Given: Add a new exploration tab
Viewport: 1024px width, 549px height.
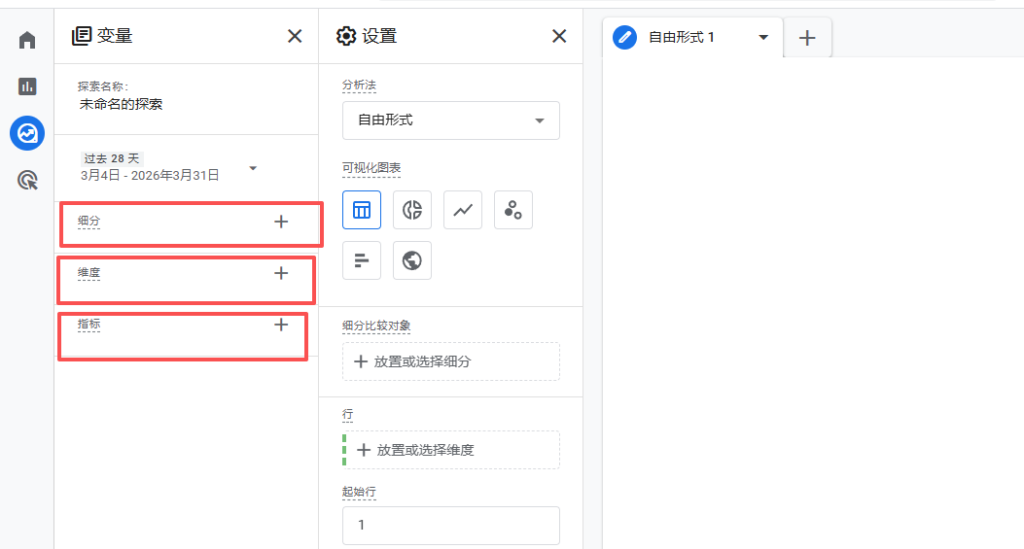Looking at the screenshot, I should pos(808,38).
